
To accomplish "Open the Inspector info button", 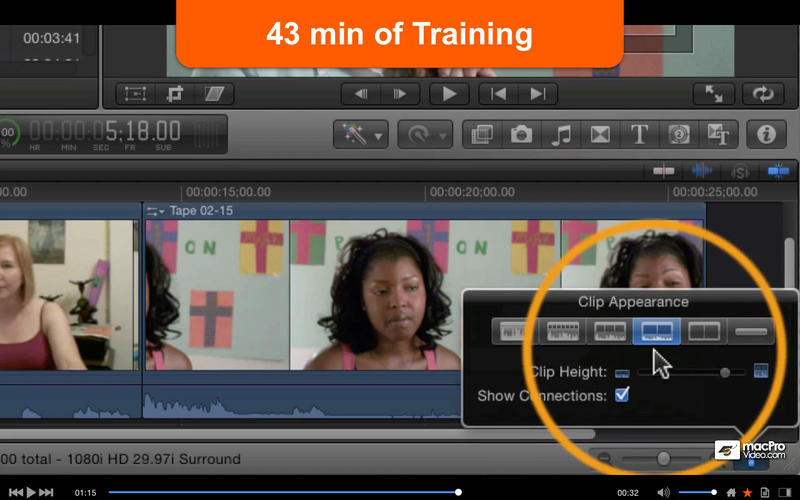I will click(x=767, y=134).
